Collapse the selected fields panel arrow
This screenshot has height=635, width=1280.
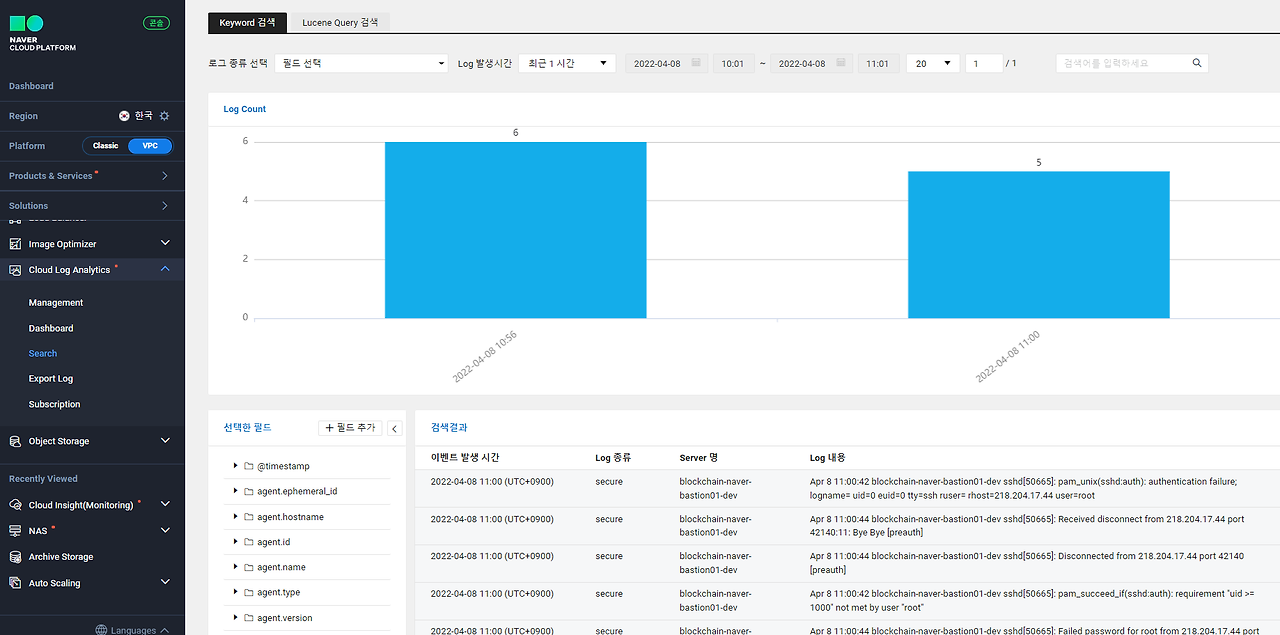[x=394, y=428]
